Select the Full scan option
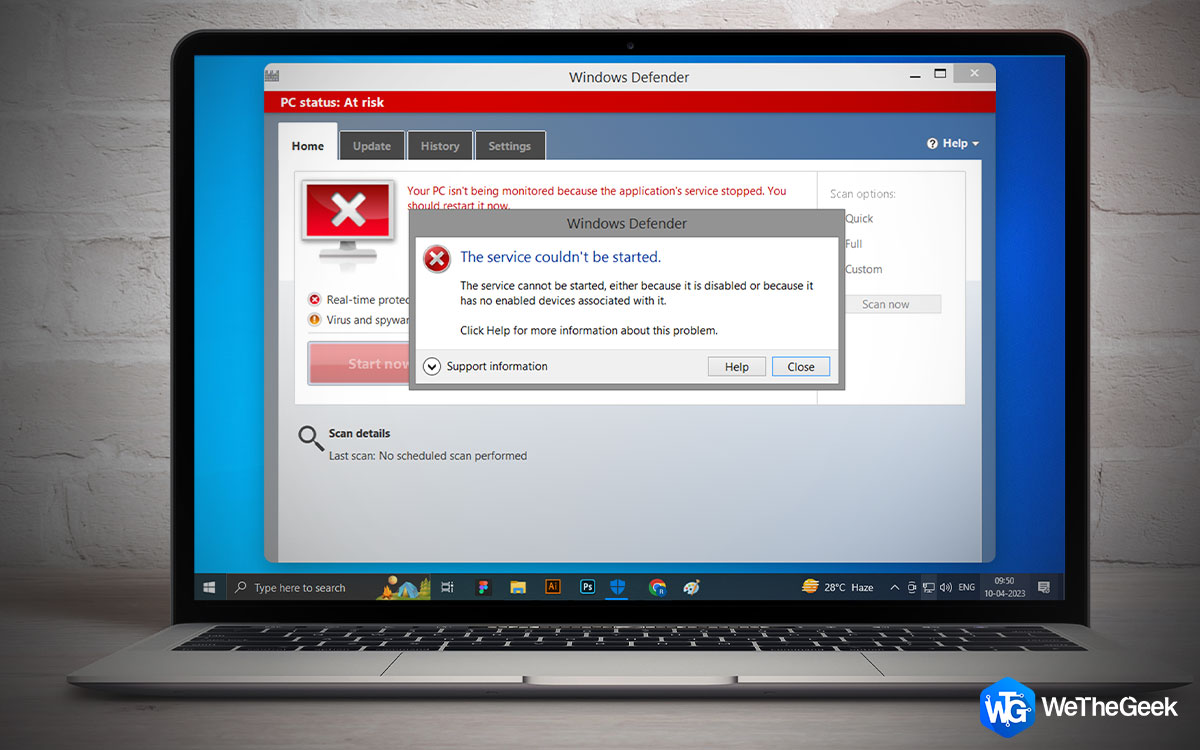Screen dimensions: 1200x750 pos(853,244)
